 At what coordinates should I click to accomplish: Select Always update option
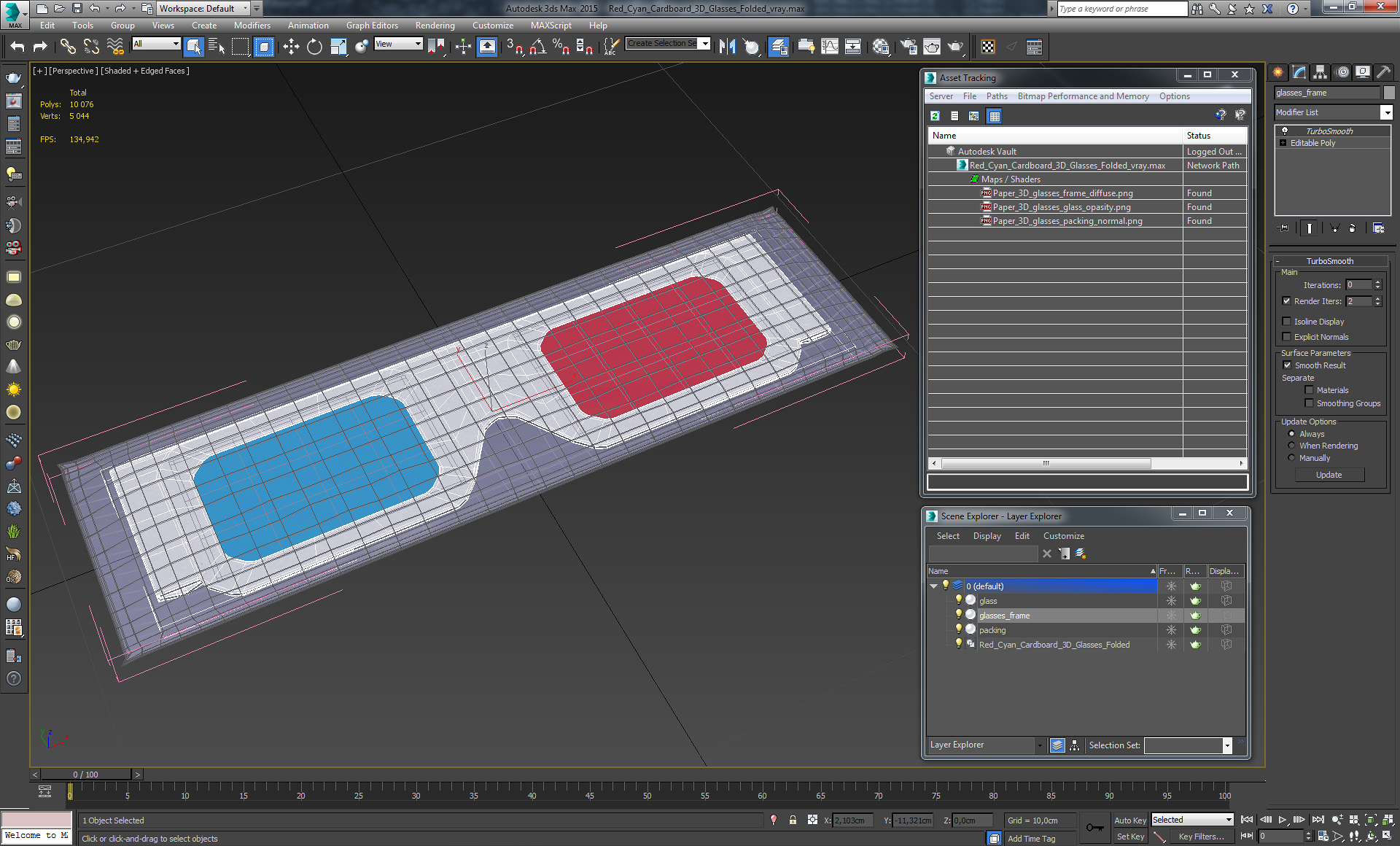pos(1291,434)
